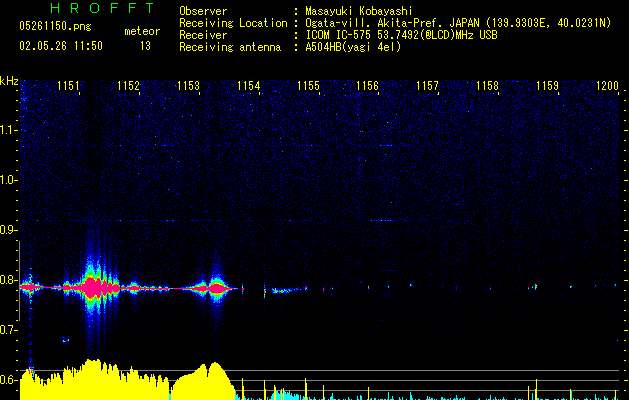Click the Ogata-vill. Akita-Pref. JAPAN location text
The image size is (629, 400).
(458, 23)
